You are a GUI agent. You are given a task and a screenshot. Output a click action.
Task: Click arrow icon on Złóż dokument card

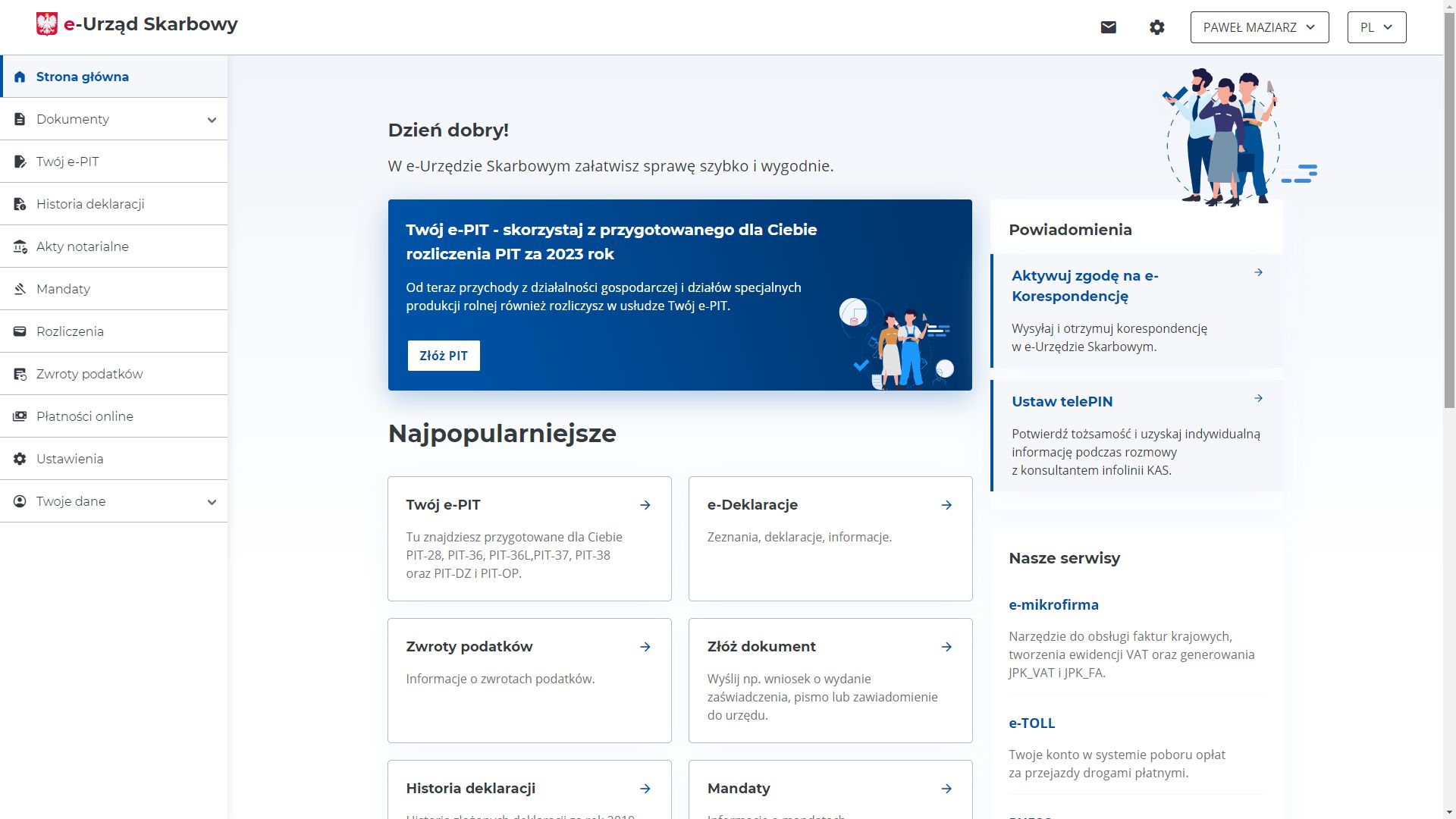coord(946,647)
